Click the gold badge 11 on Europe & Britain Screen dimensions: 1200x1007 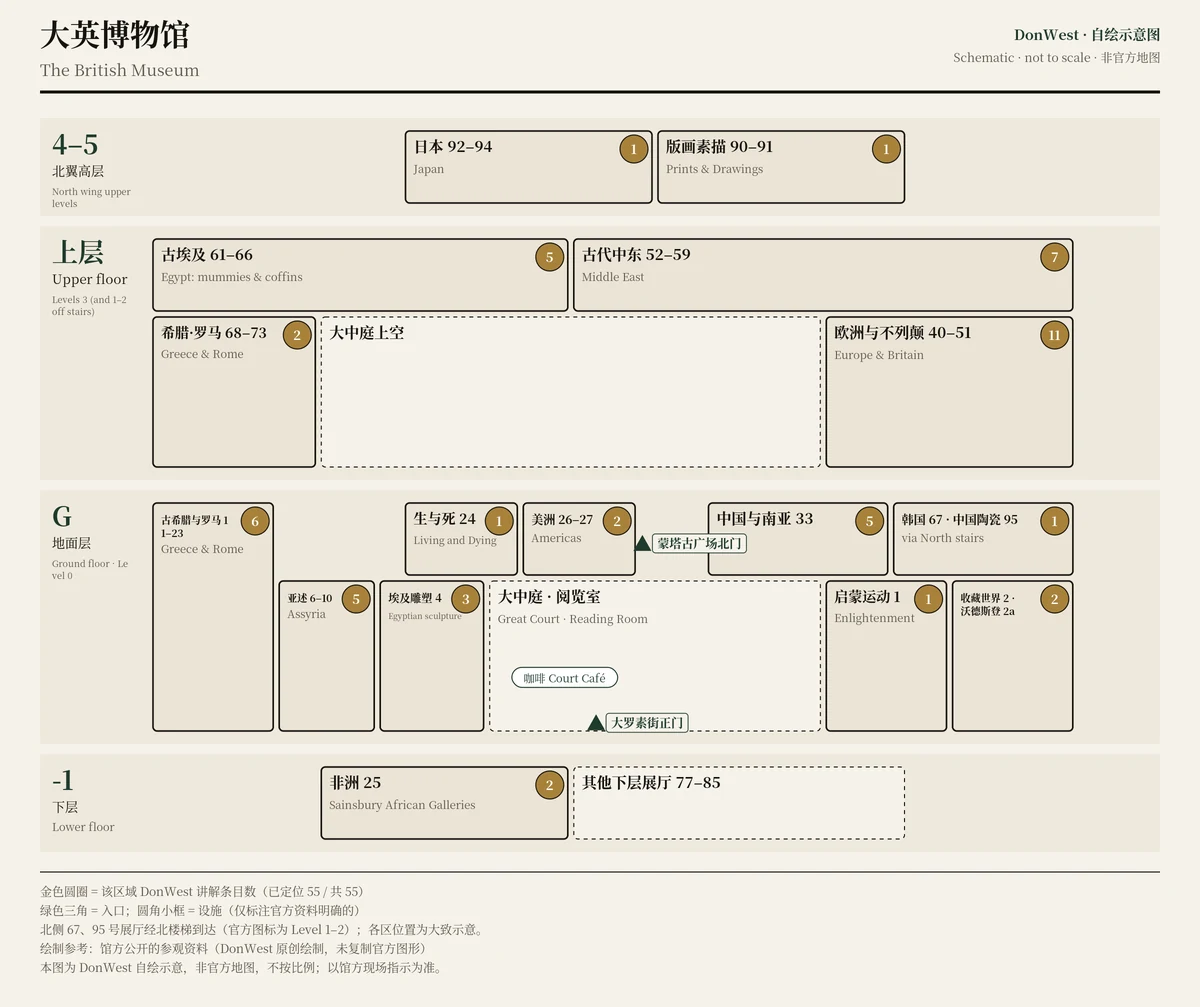point(1054,335)
